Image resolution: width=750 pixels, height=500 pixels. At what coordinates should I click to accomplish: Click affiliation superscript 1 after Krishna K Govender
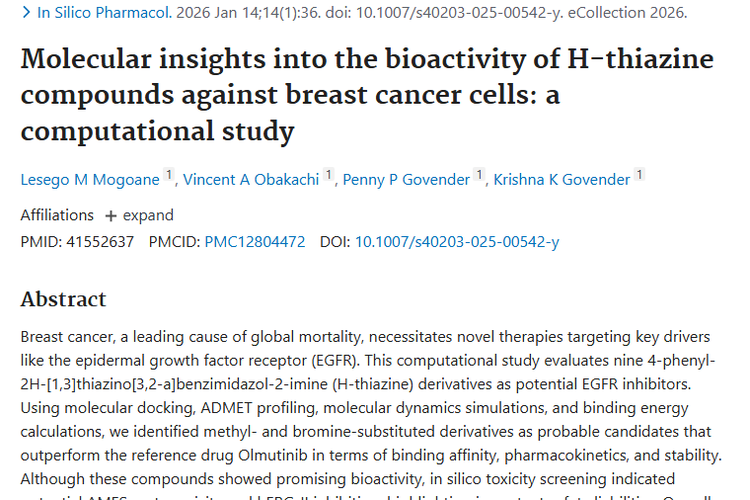(x=640, y=176)
